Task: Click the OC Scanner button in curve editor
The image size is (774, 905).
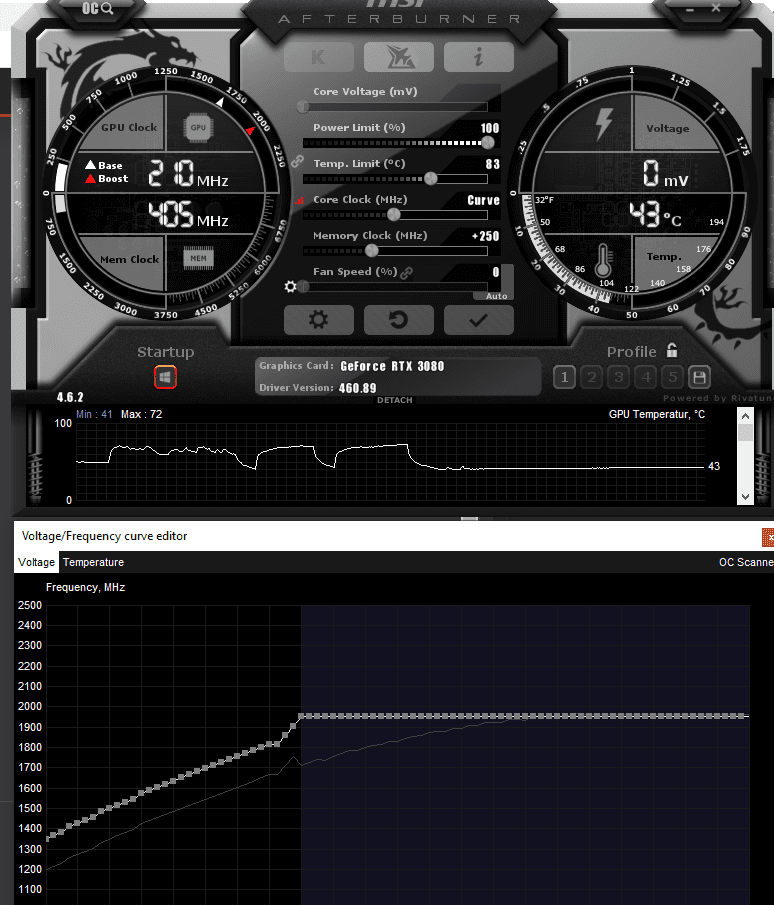Action: (746, 562)
